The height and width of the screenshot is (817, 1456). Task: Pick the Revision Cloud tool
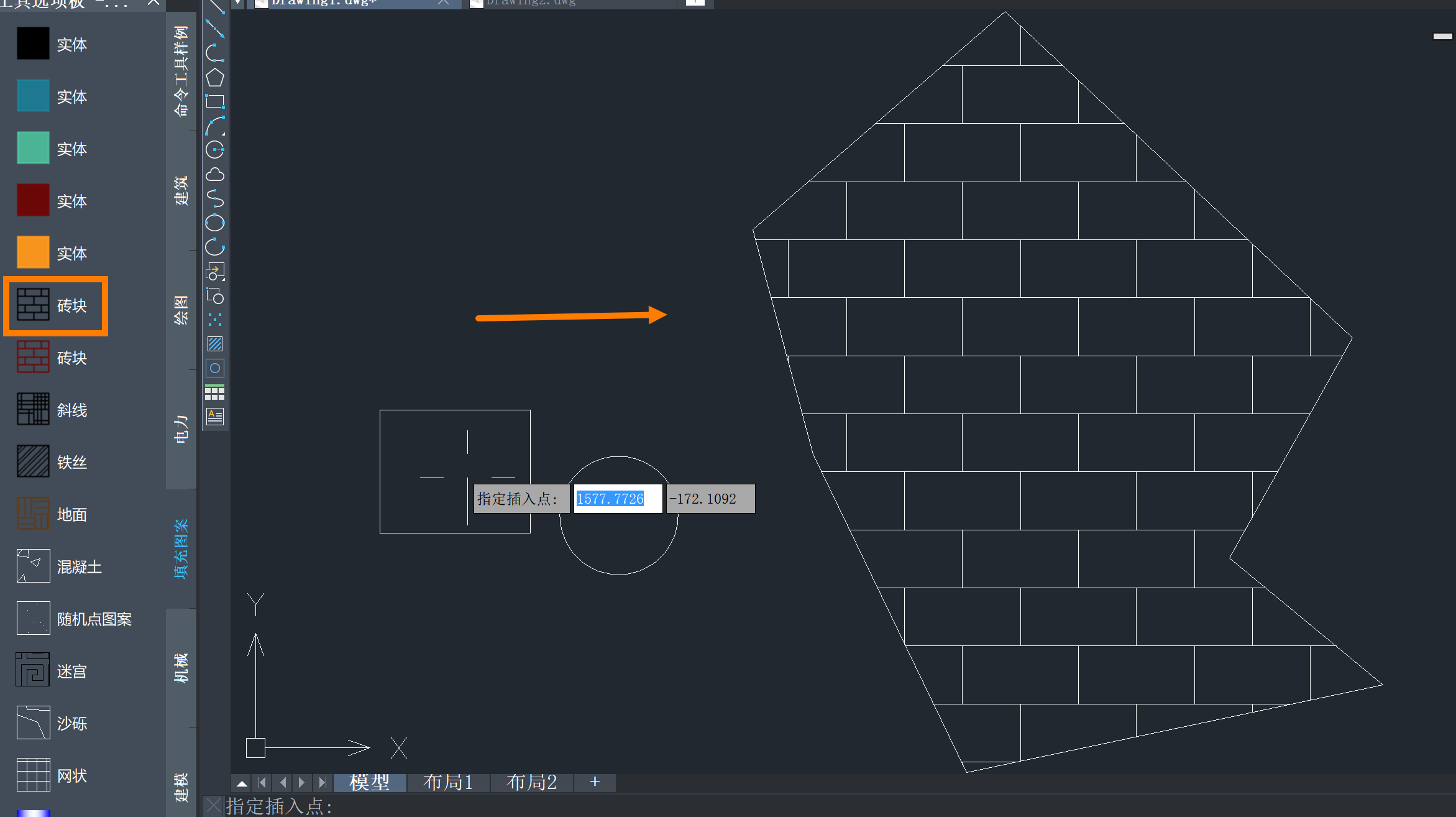pyautogui.click(x=215, y=175)
